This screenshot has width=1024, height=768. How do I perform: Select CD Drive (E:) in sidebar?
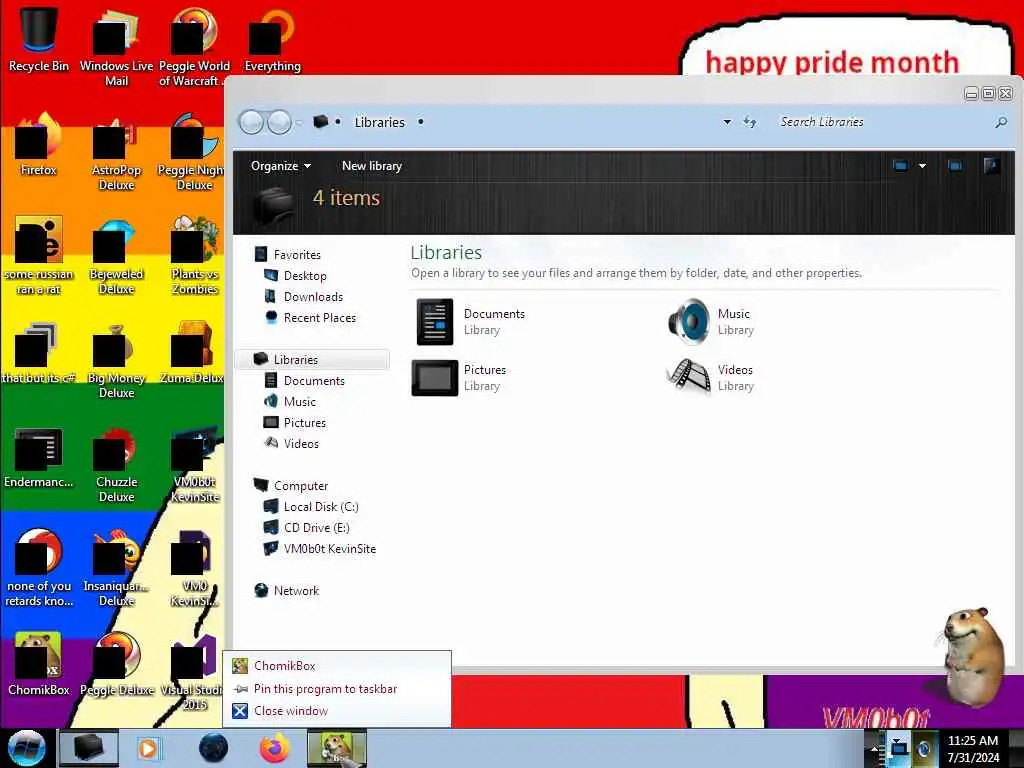(x=317, y=528)
